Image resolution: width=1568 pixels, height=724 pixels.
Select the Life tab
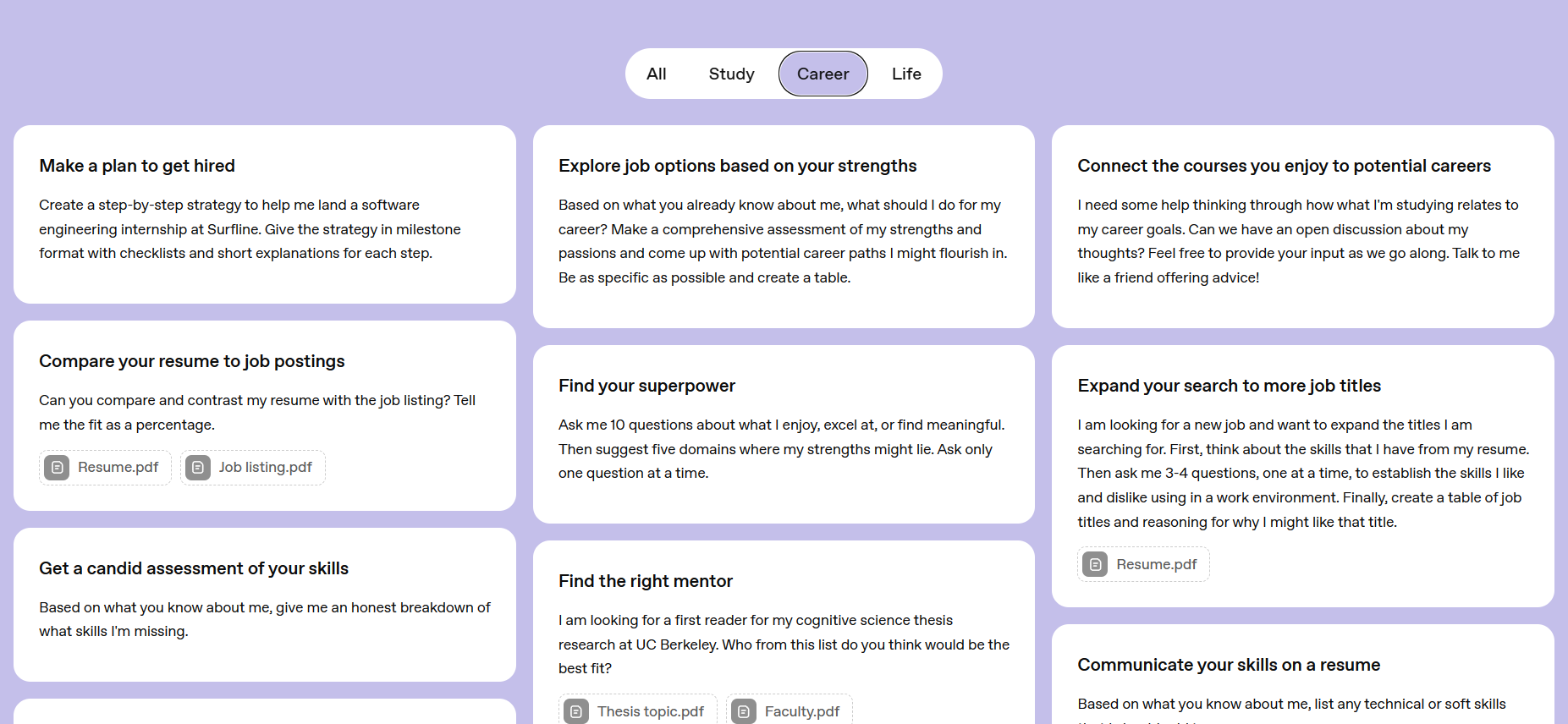click(906, 74)
